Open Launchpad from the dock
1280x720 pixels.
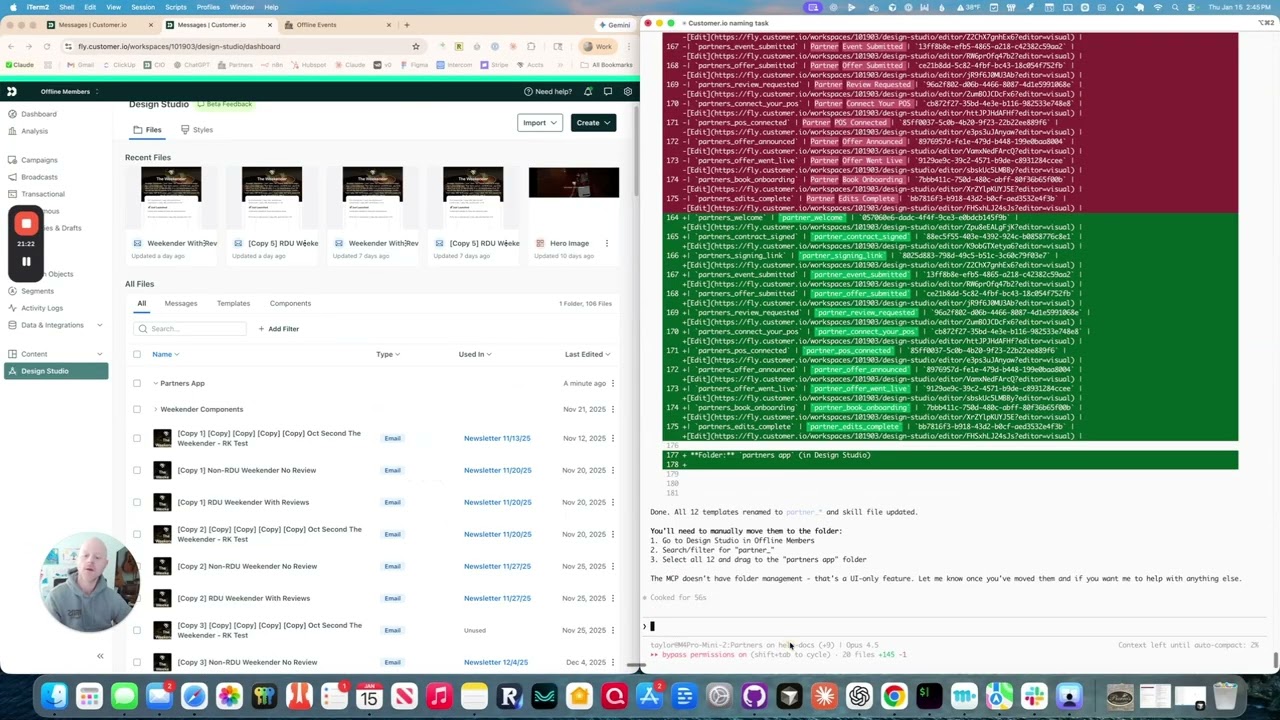89,696
